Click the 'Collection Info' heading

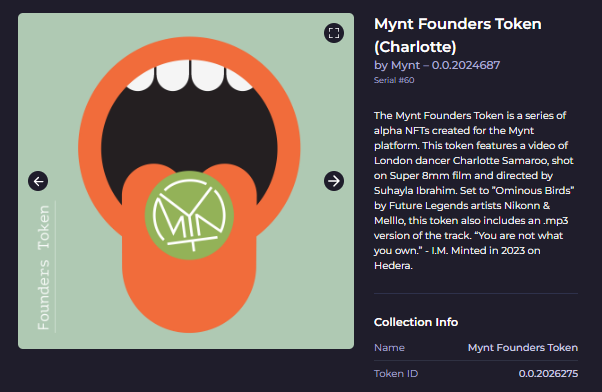click(416, 322)
